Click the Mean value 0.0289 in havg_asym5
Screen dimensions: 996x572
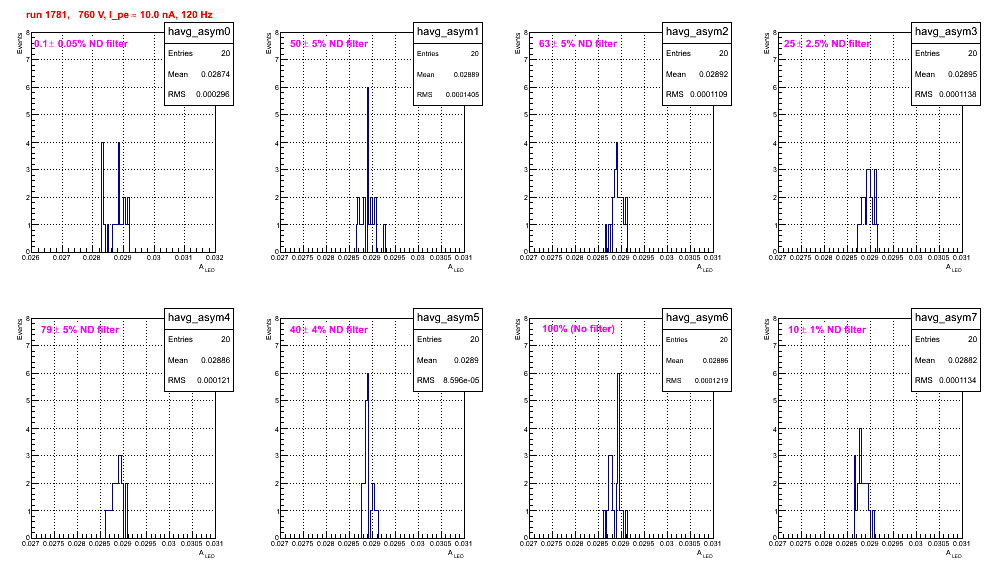click(x=467, y=360)
